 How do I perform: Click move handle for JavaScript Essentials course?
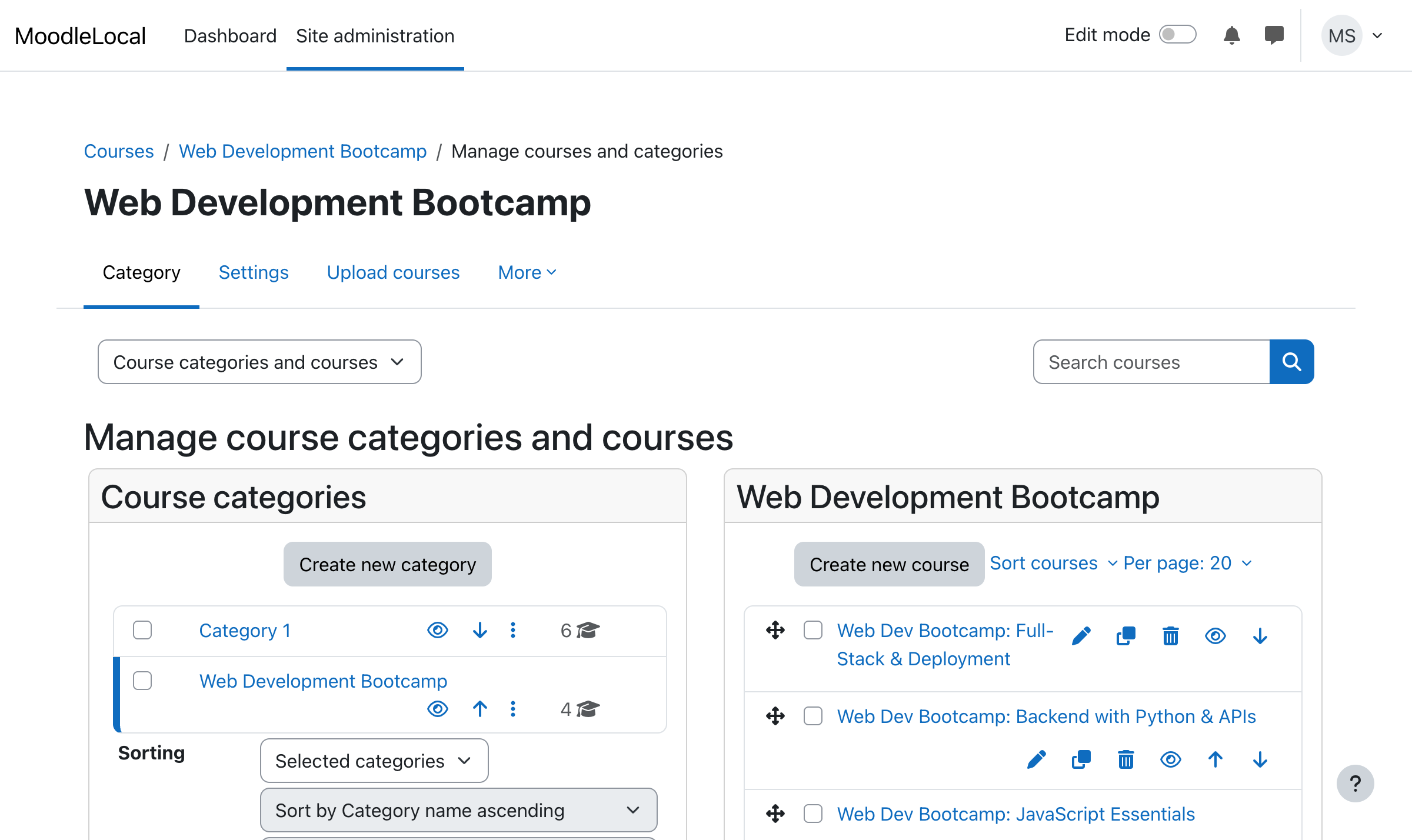775,814
